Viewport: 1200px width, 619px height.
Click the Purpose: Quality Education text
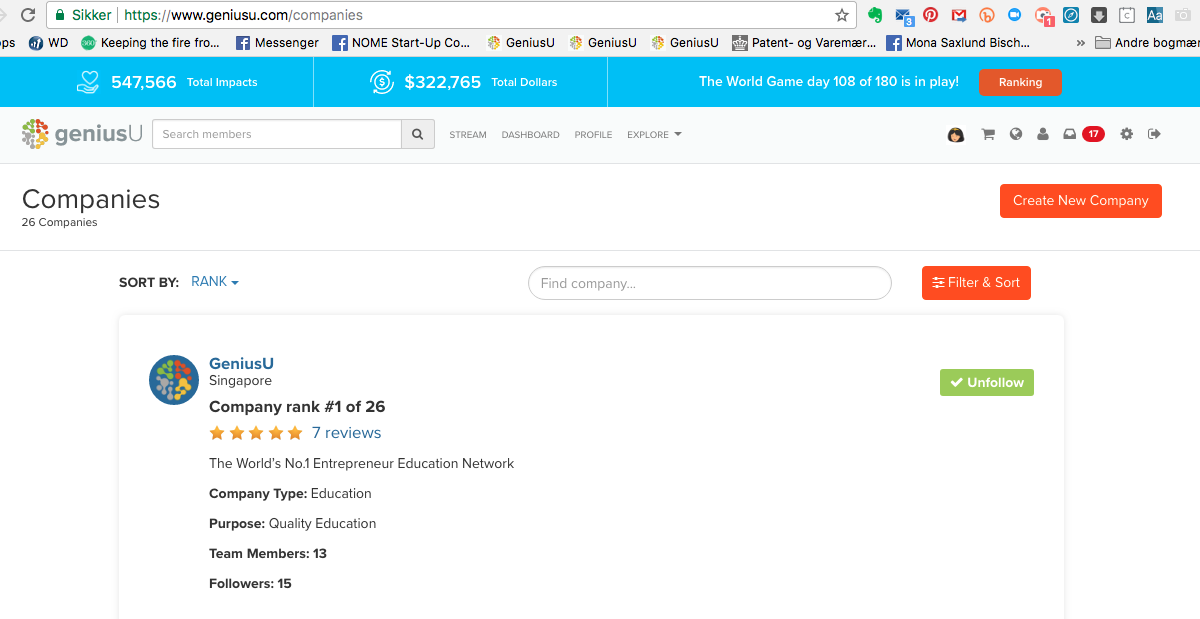(293, 523)
